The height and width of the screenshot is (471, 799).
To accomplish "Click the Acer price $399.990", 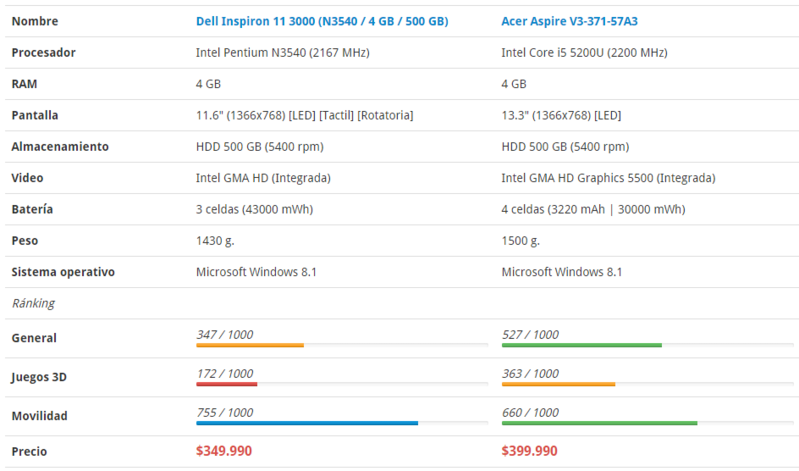I will (x=529, y=451).
